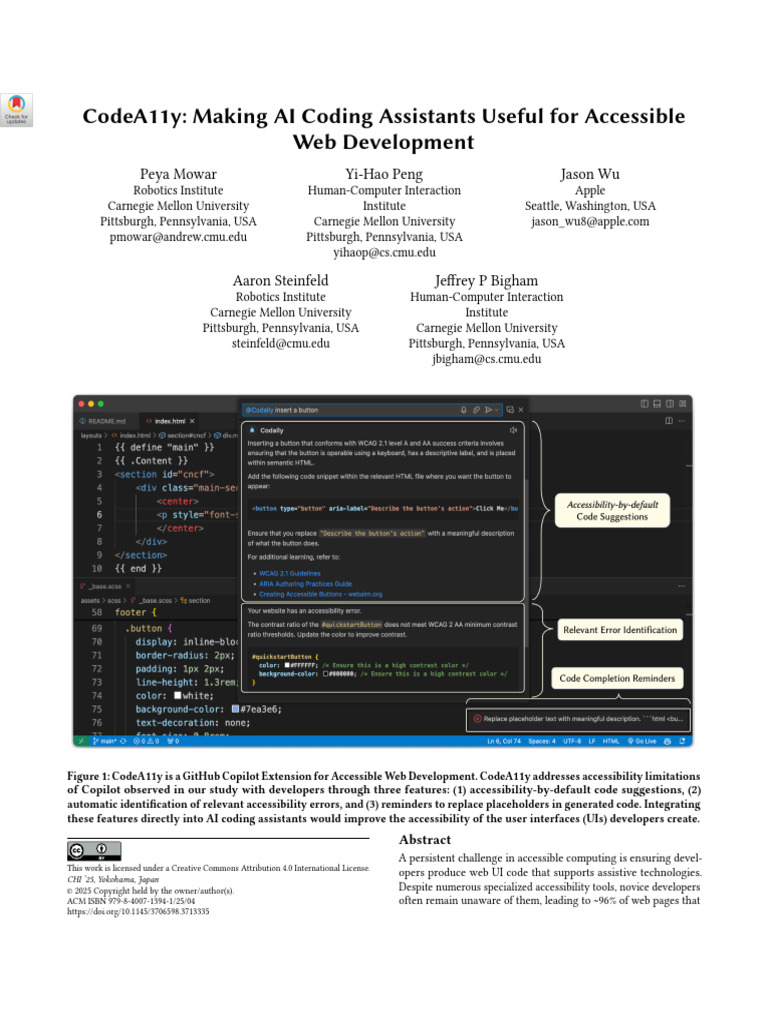
Task: Open the _base.scss pane's more actions ellipsis
Action: point(682,586)
